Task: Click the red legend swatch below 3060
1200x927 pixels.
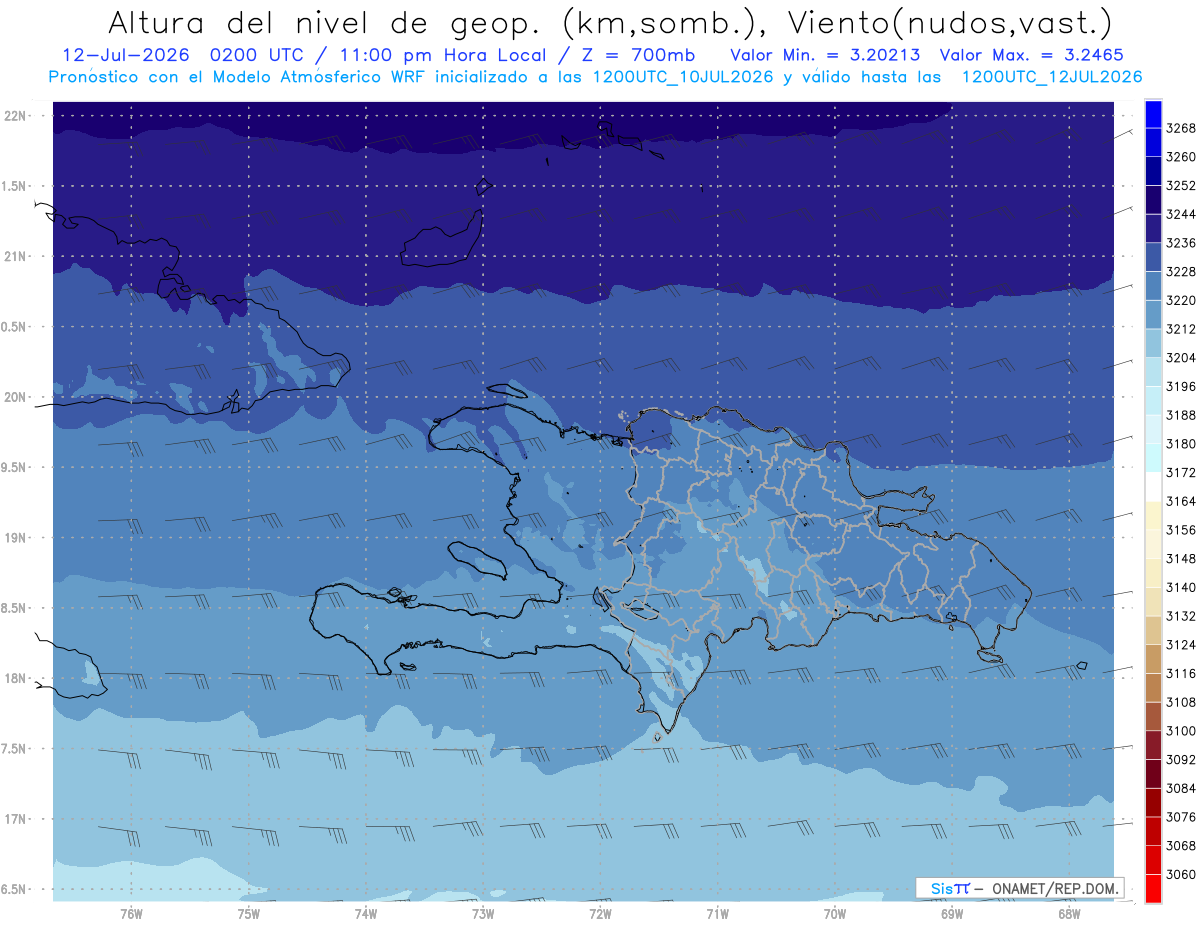Action: click(1152, 888)
